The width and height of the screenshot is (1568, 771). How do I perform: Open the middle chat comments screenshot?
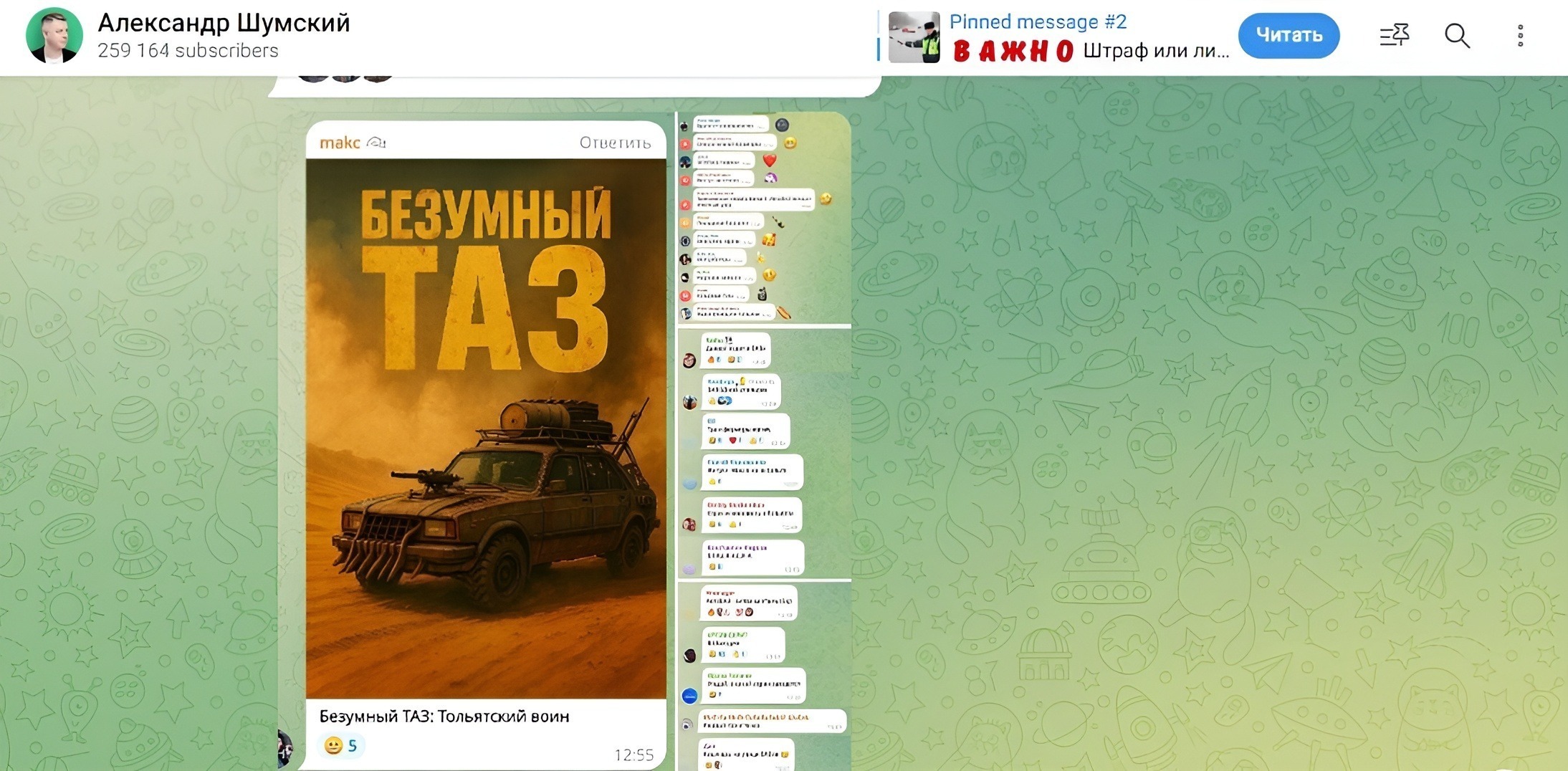pyautogui.click(x=764, y=453)
